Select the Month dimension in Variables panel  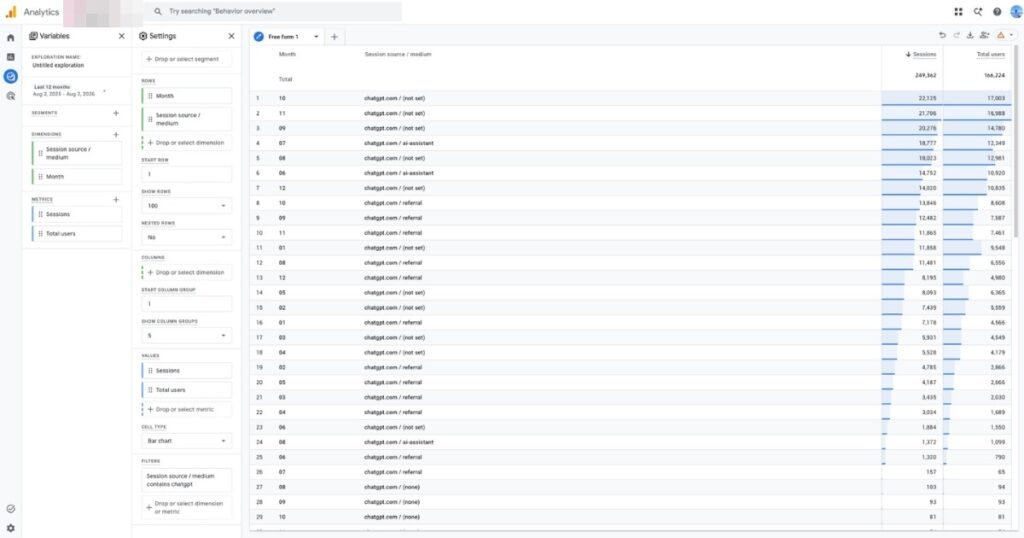[x=77, y=176]
